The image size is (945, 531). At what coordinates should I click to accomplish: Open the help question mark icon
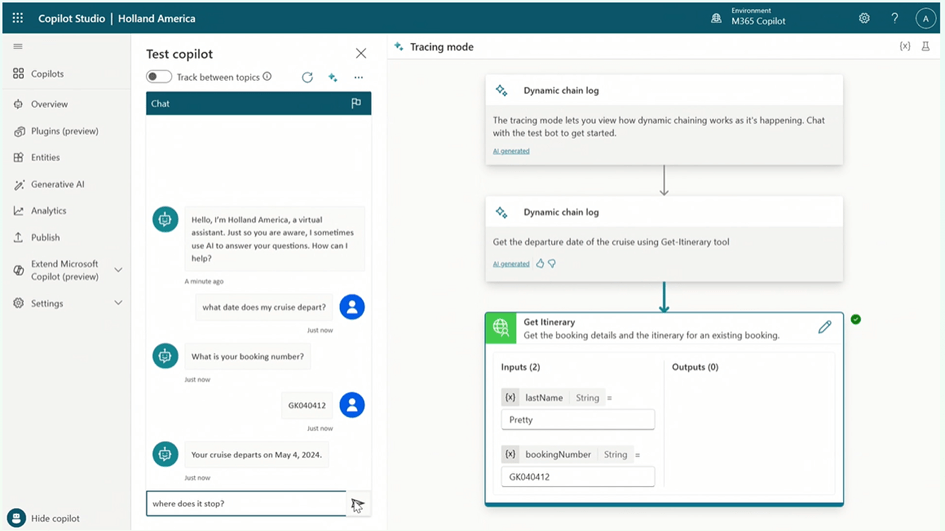(894, 18)
